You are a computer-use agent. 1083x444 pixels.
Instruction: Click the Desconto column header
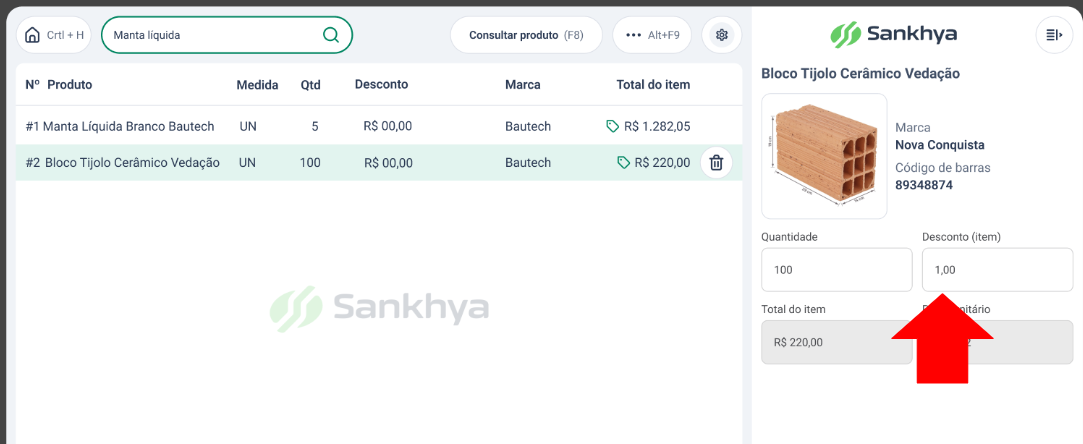[381, 85]
